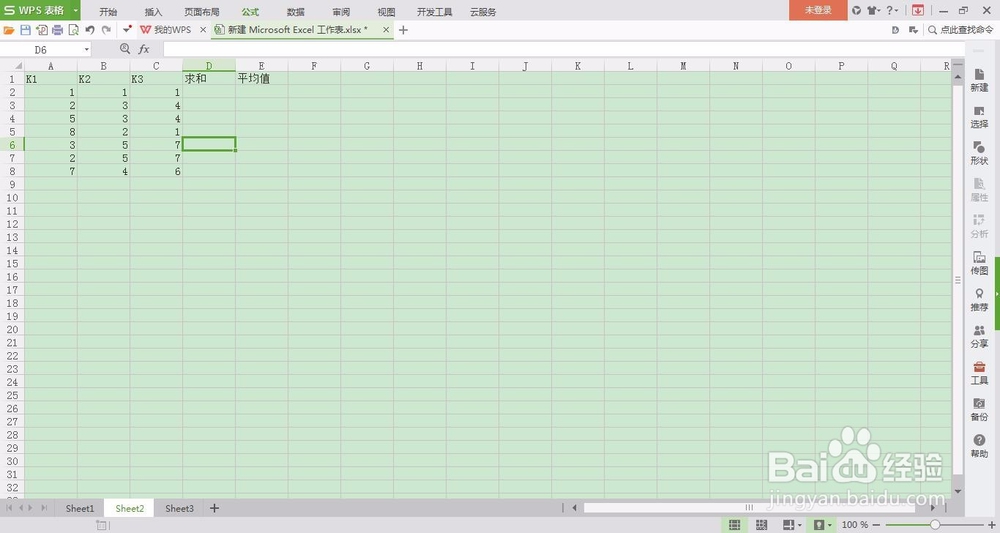Open the 插入 ribbon tab

[x=153, y=12]
